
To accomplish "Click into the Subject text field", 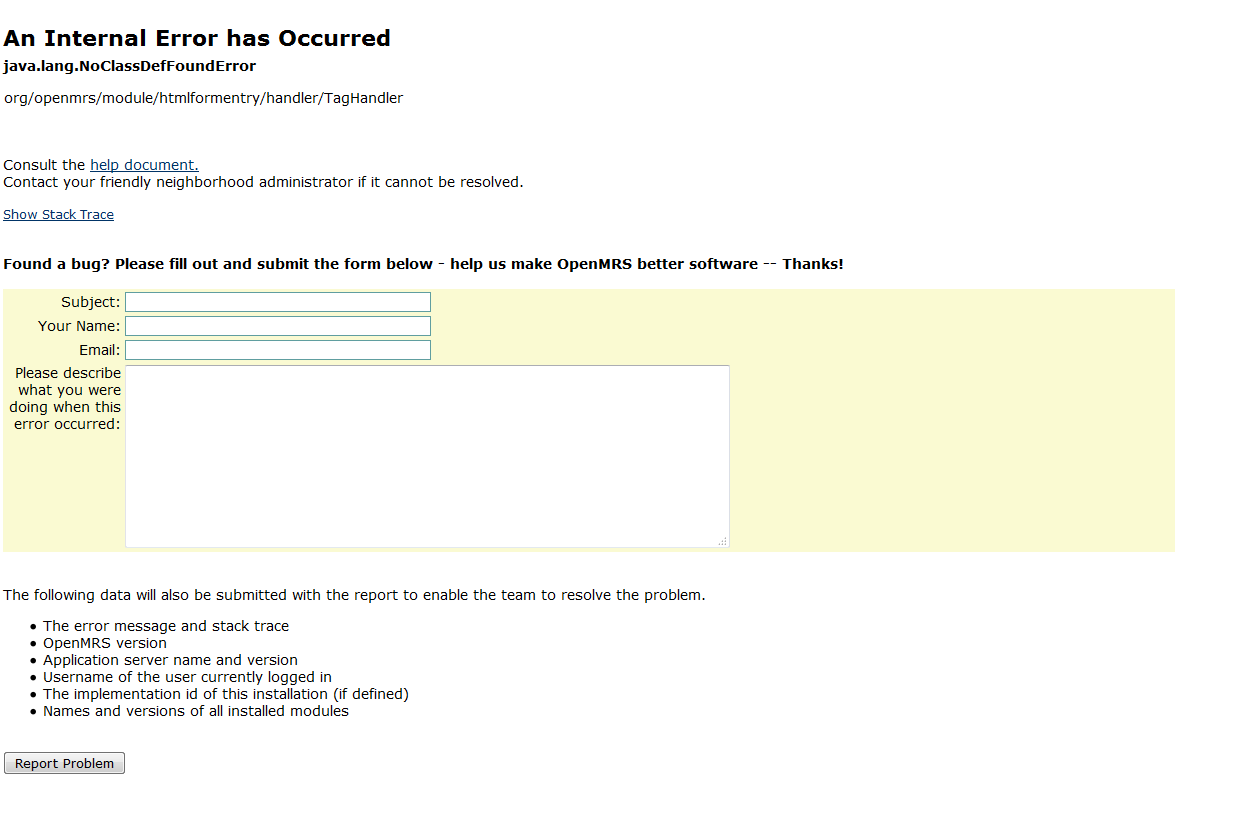I will [x=277, y=302].
